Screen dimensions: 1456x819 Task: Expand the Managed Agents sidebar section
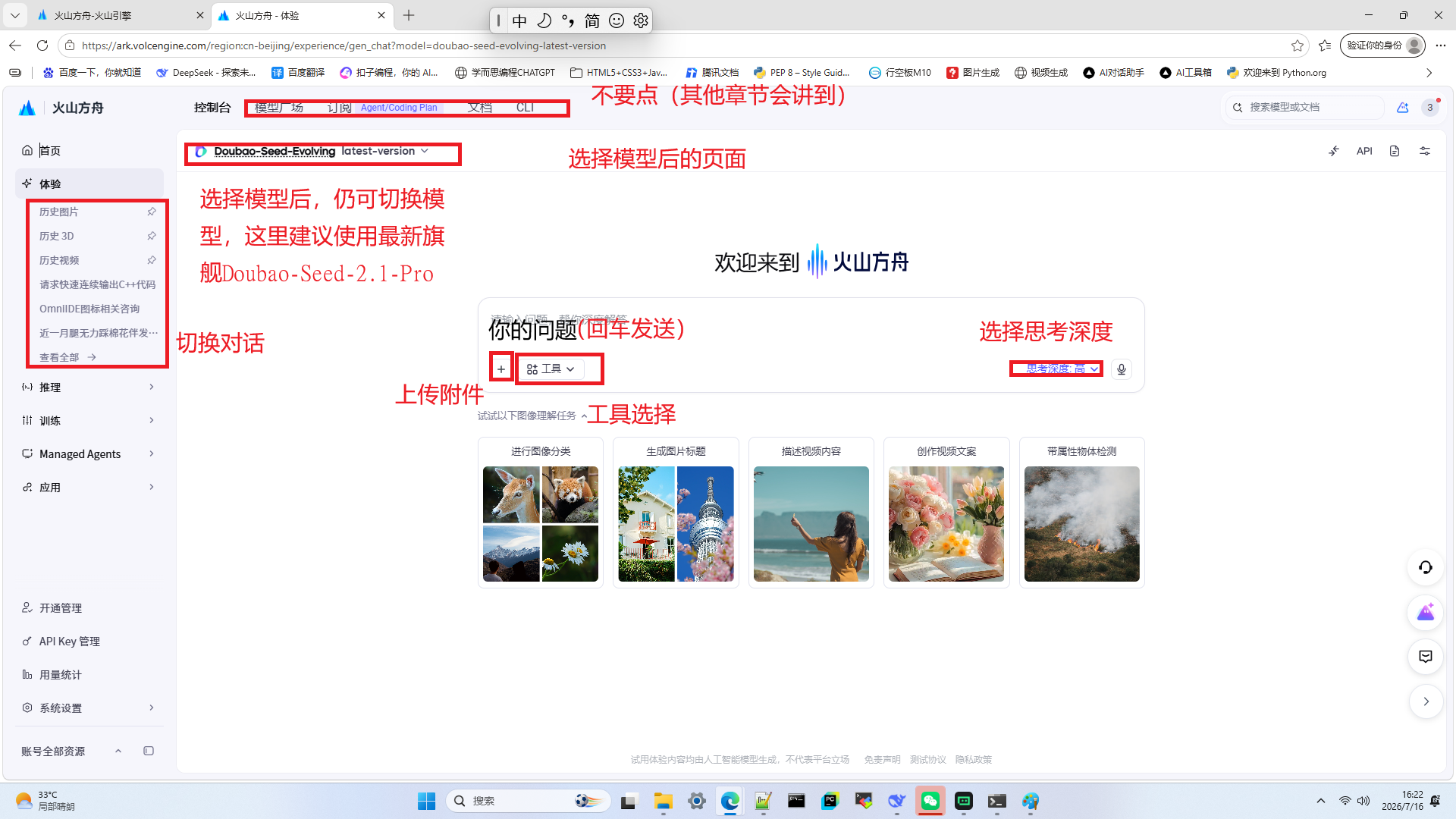[x=89, y=454]
